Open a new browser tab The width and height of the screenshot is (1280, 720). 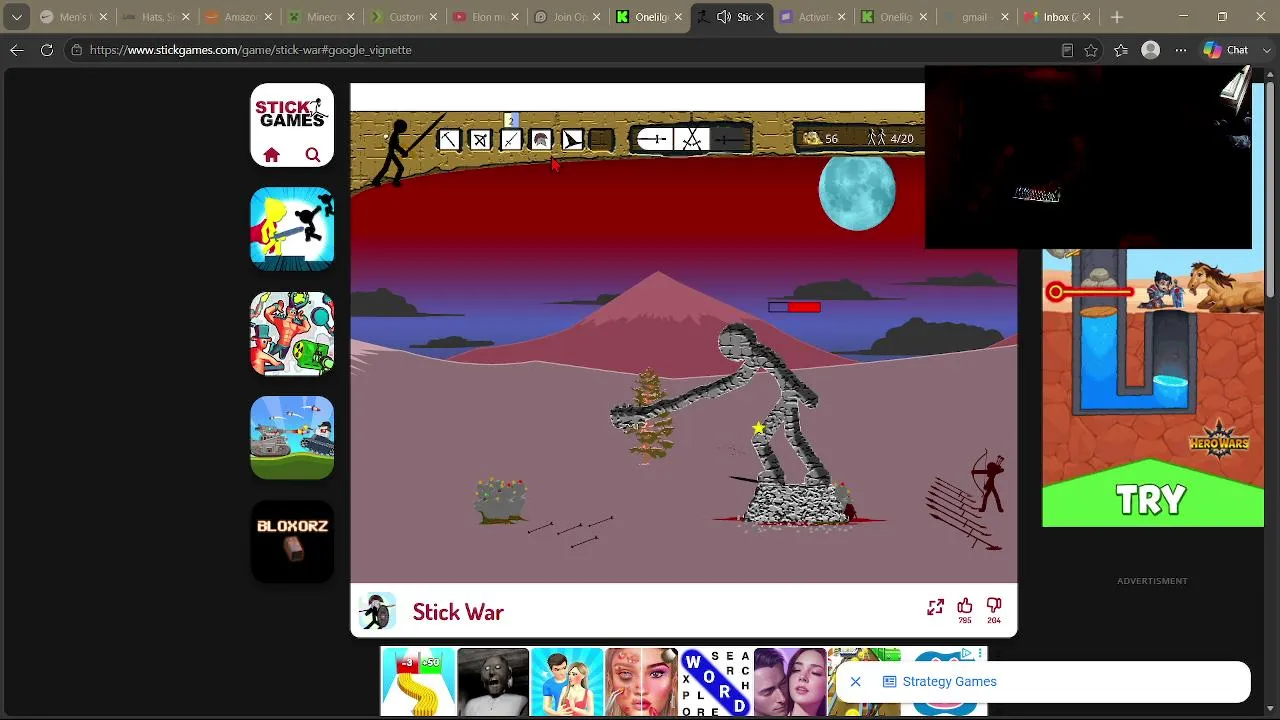point(1117,17)
